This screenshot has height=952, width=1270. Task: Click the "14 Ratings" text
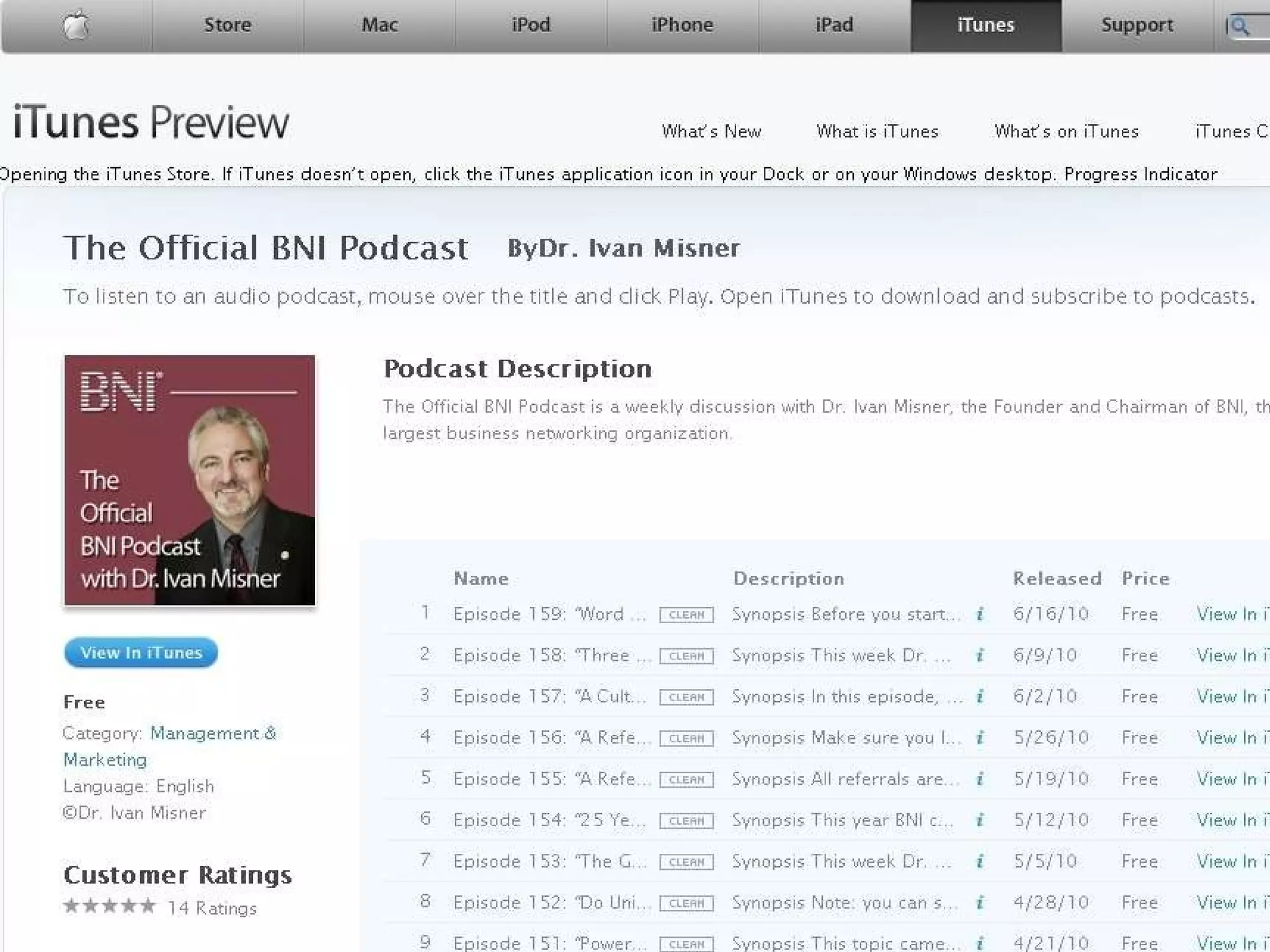pyautogui.click(x=212, y=909)
